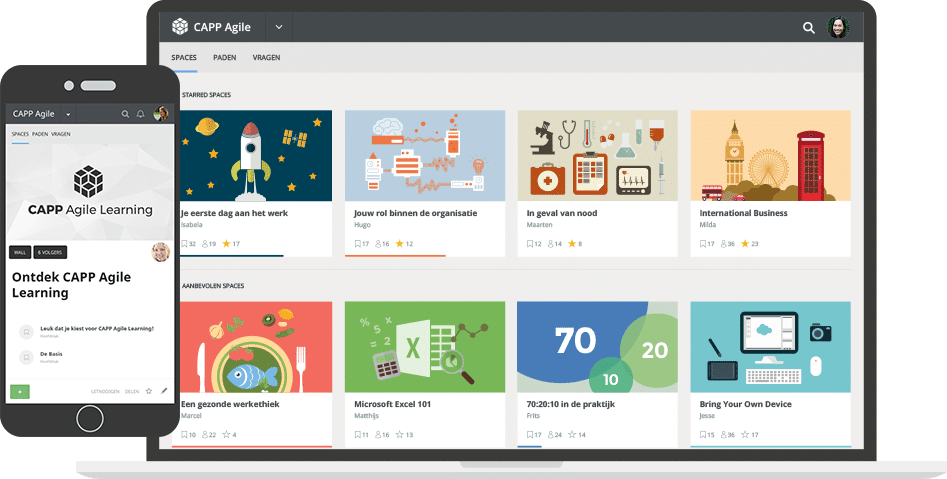Star the Een gezonde werkethiek space
Screen dimensions: 947x479
click(226, 434)
